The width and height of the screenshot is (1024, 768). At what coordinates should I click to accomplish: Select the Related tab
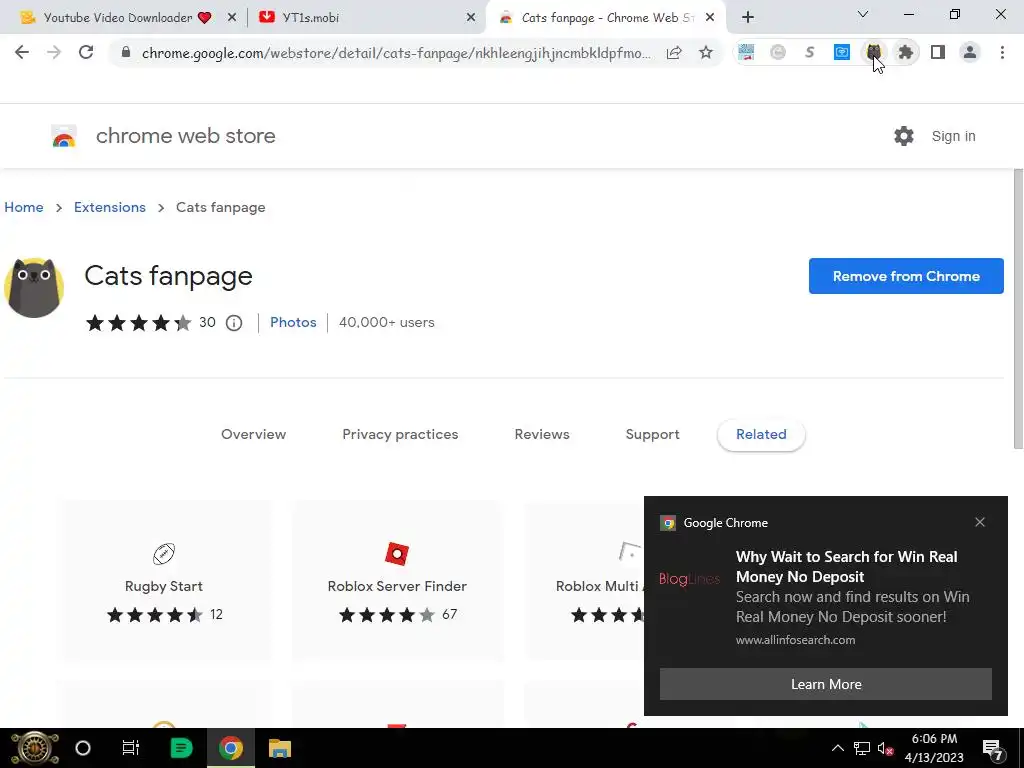pyautogui.click(x=761, y=434)
